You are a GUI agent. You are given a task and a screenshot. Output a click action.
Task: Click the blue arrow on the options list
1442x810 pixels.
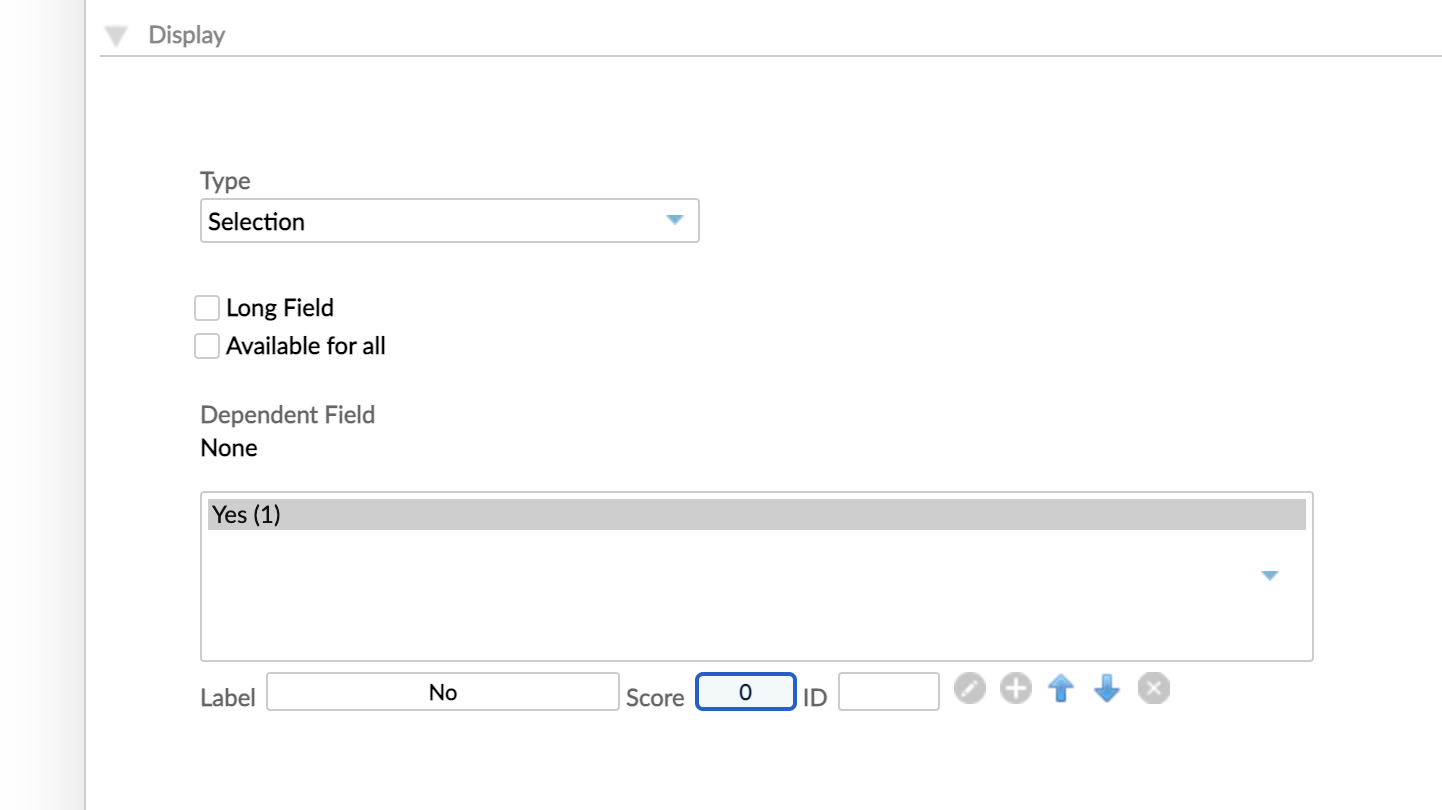1269,575
